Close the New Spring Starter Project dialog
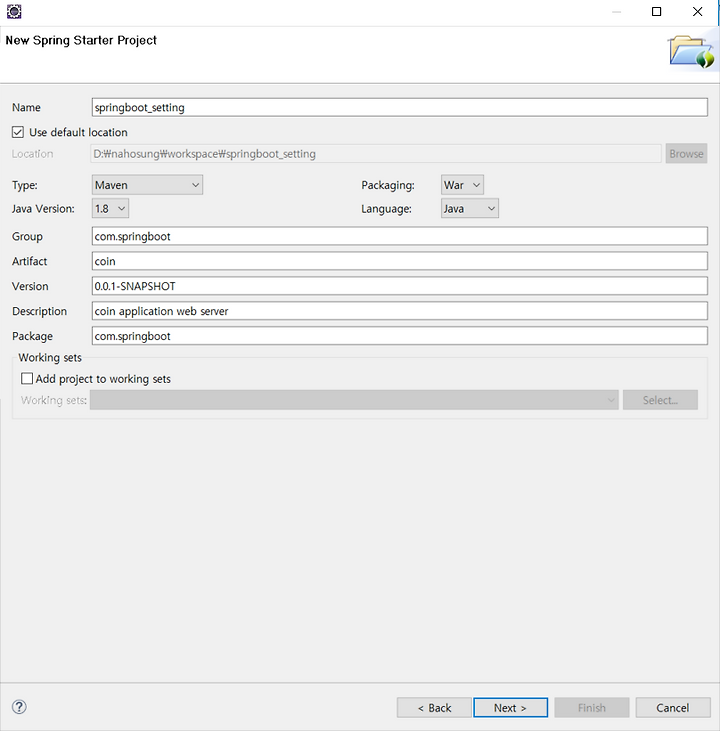Viewport: 720px width, 731px height. point(697,12)
